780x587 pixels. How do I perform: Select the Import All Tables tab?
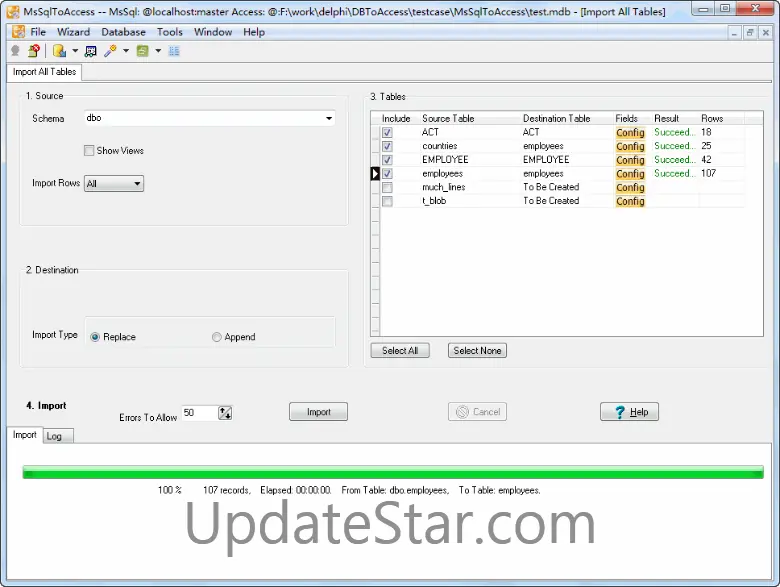[44, 72]
